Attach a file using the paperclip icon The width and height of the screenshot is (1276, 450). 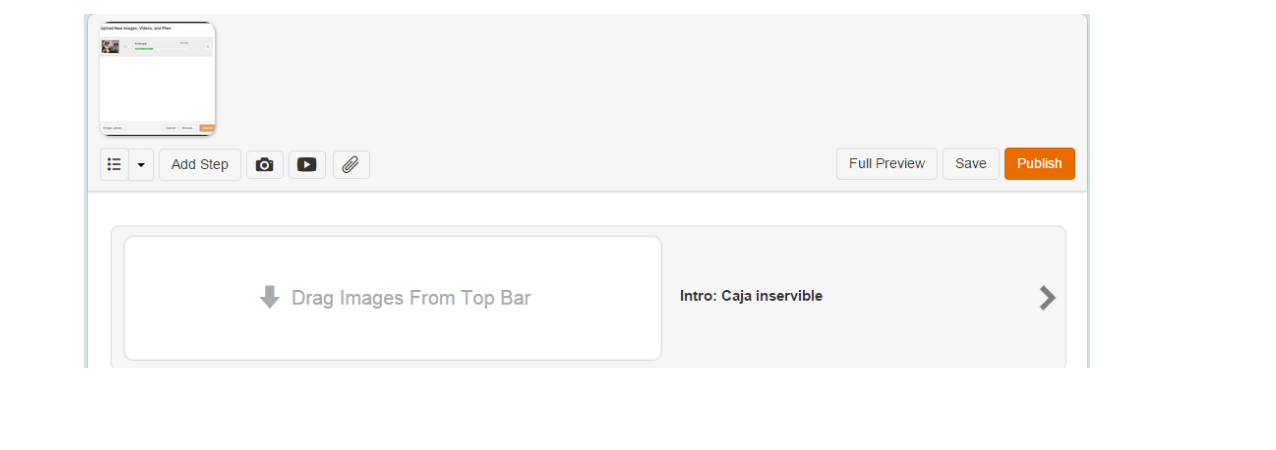click(351, 164)
